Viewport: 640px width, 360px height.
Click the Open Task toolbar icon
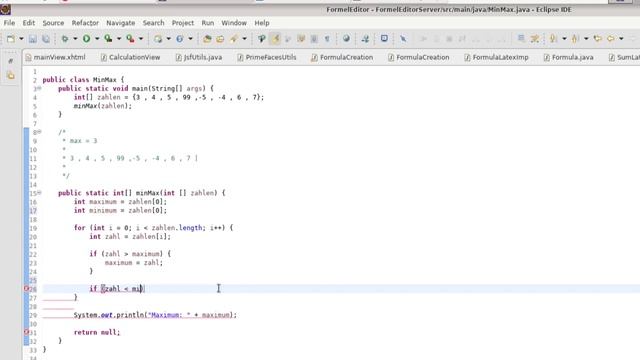(x=220, y=39)
